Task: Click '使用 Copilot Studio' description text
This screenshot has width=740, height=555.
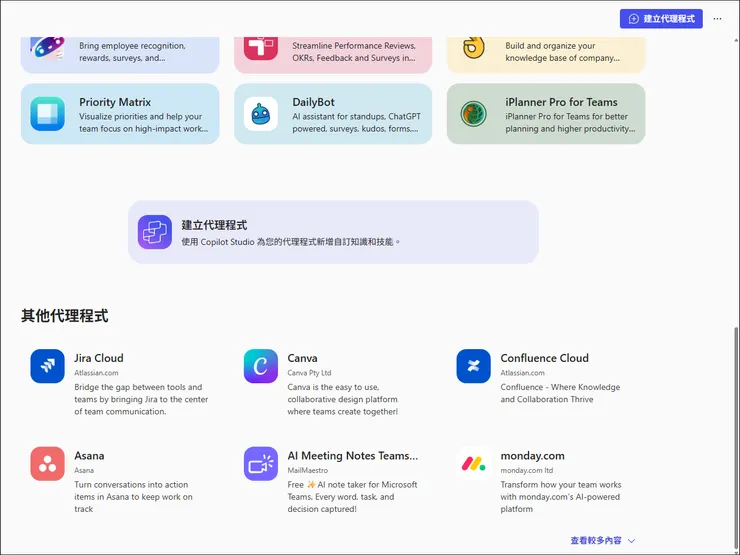Action: click(291, 242)
